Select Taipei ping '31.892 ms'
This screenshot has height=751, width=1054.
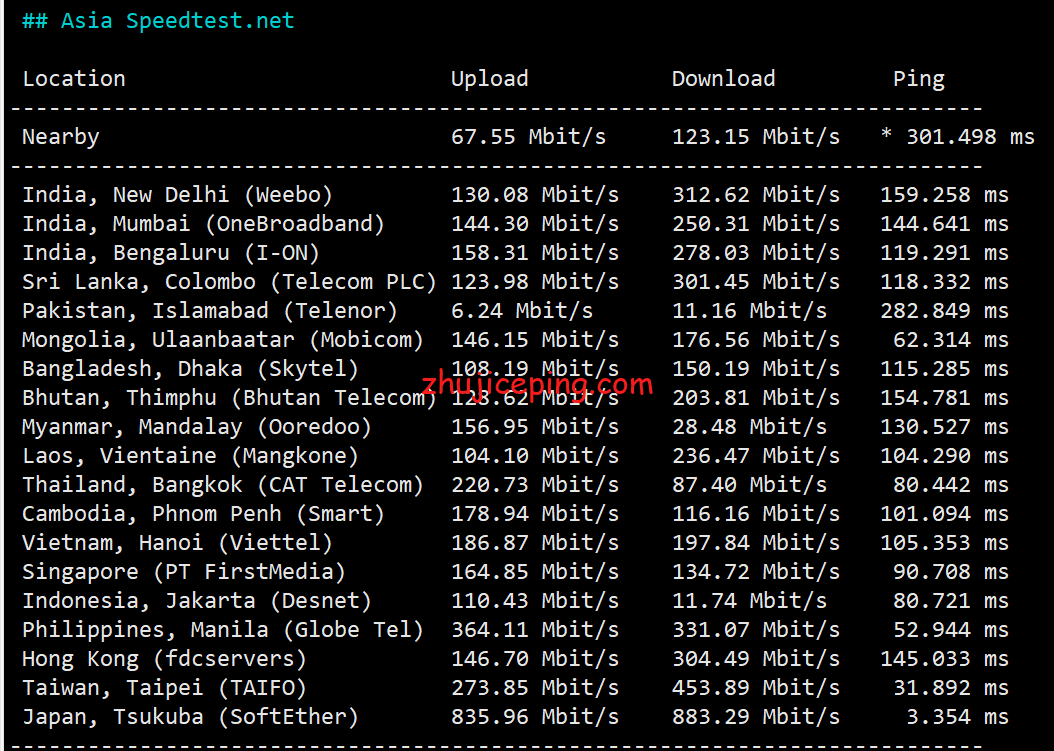[x=950, y=688]
